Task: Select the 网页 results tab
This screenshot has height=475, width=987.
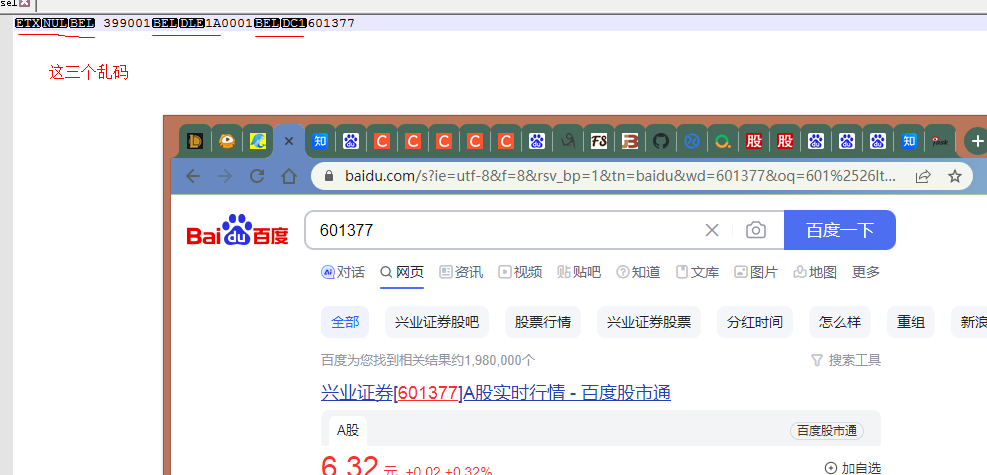Action: coord(402,272)
